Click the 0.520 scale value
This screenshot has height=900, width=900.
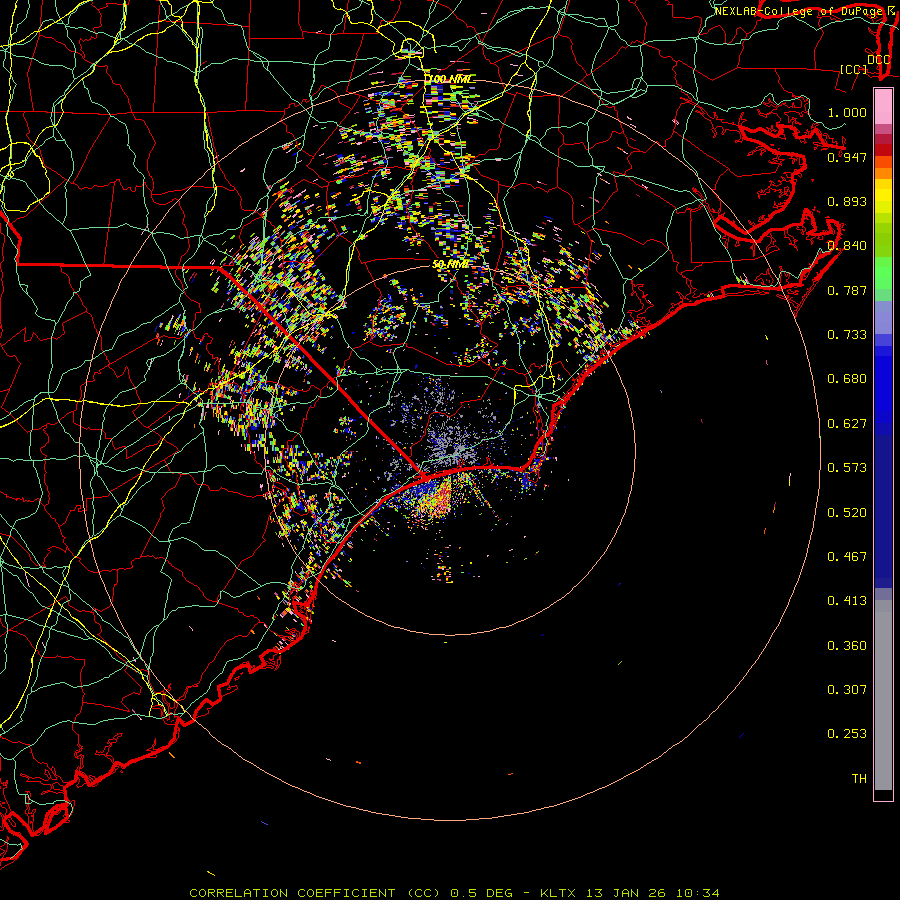click(x=847, y=513)
